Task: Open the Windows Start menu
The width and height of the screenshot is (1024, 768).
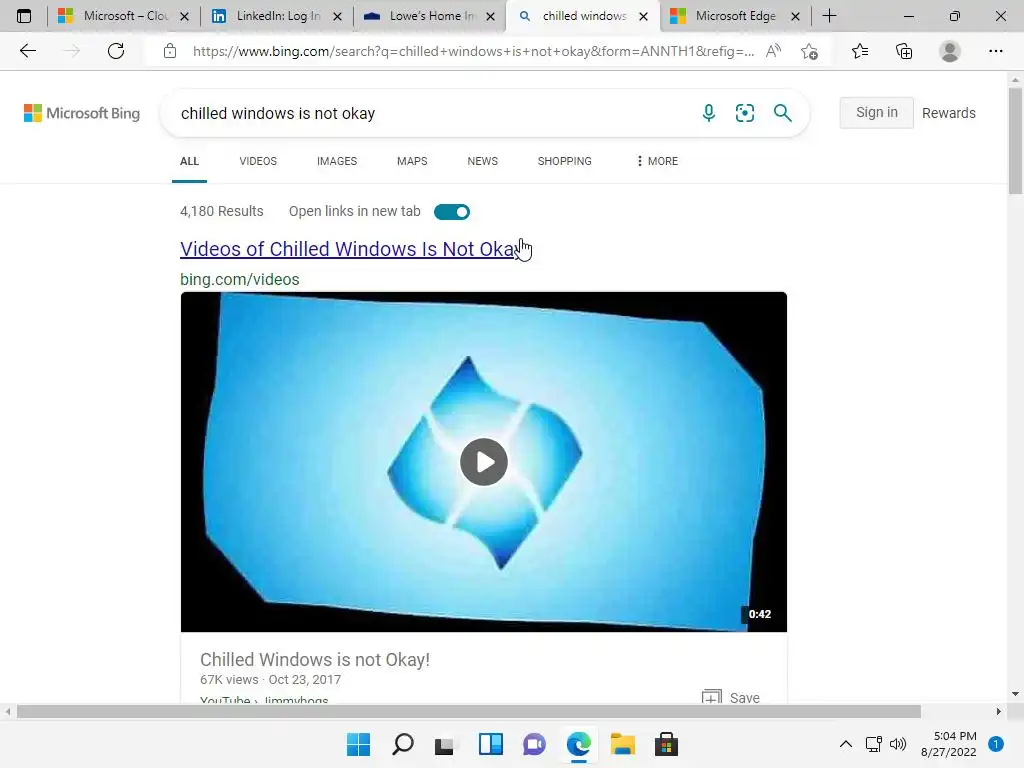Action: coord(358,744)
